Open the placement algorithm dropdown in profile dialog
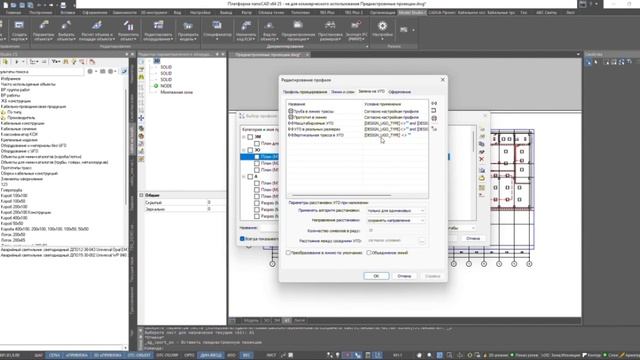This screenshot has width=640, height=360. pos(396,211)
